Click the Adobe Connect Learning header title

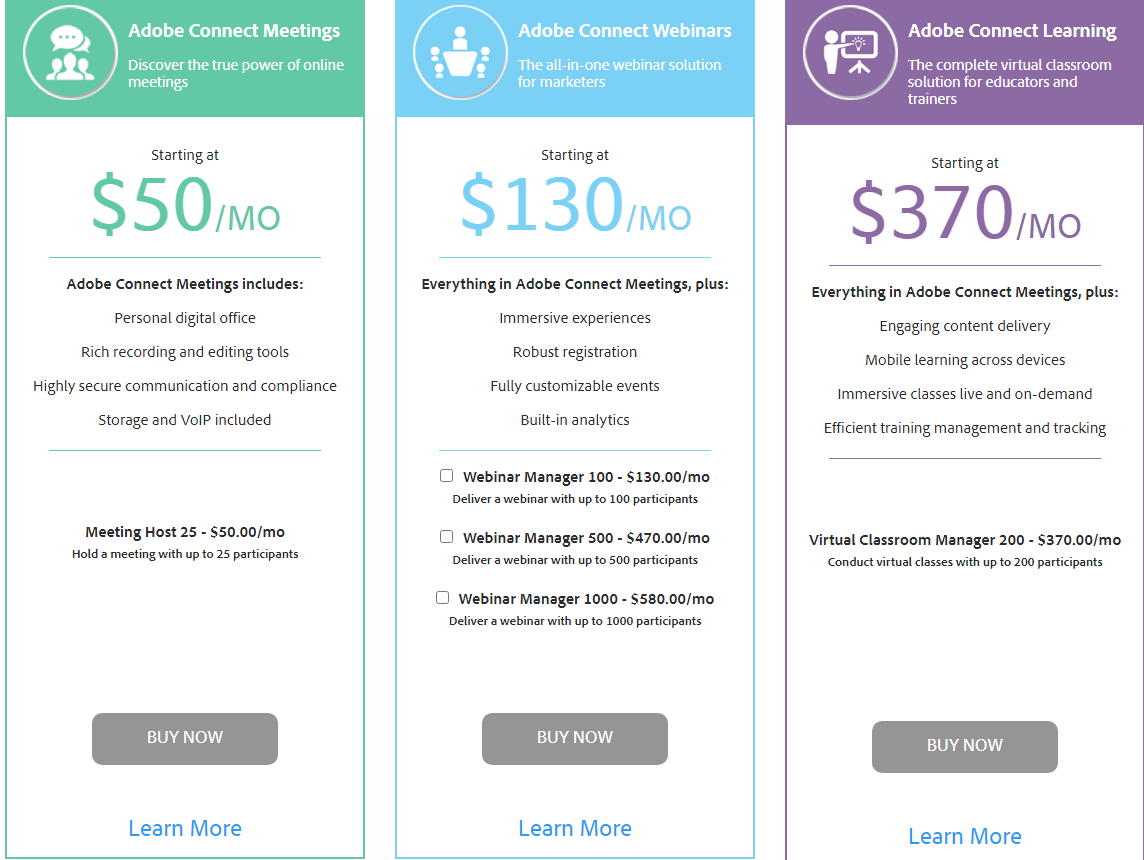coord(1012,31)
